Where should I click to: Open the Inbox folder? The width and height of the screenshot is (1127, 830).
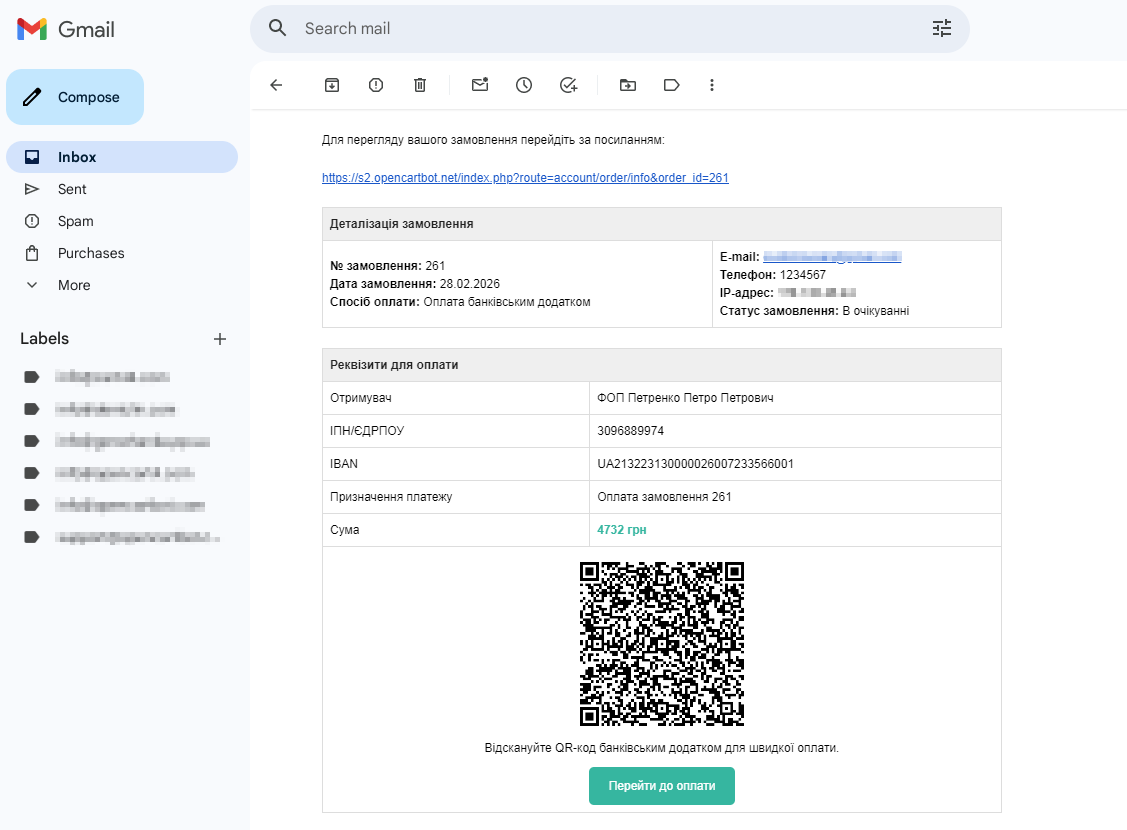pos(77,157)
